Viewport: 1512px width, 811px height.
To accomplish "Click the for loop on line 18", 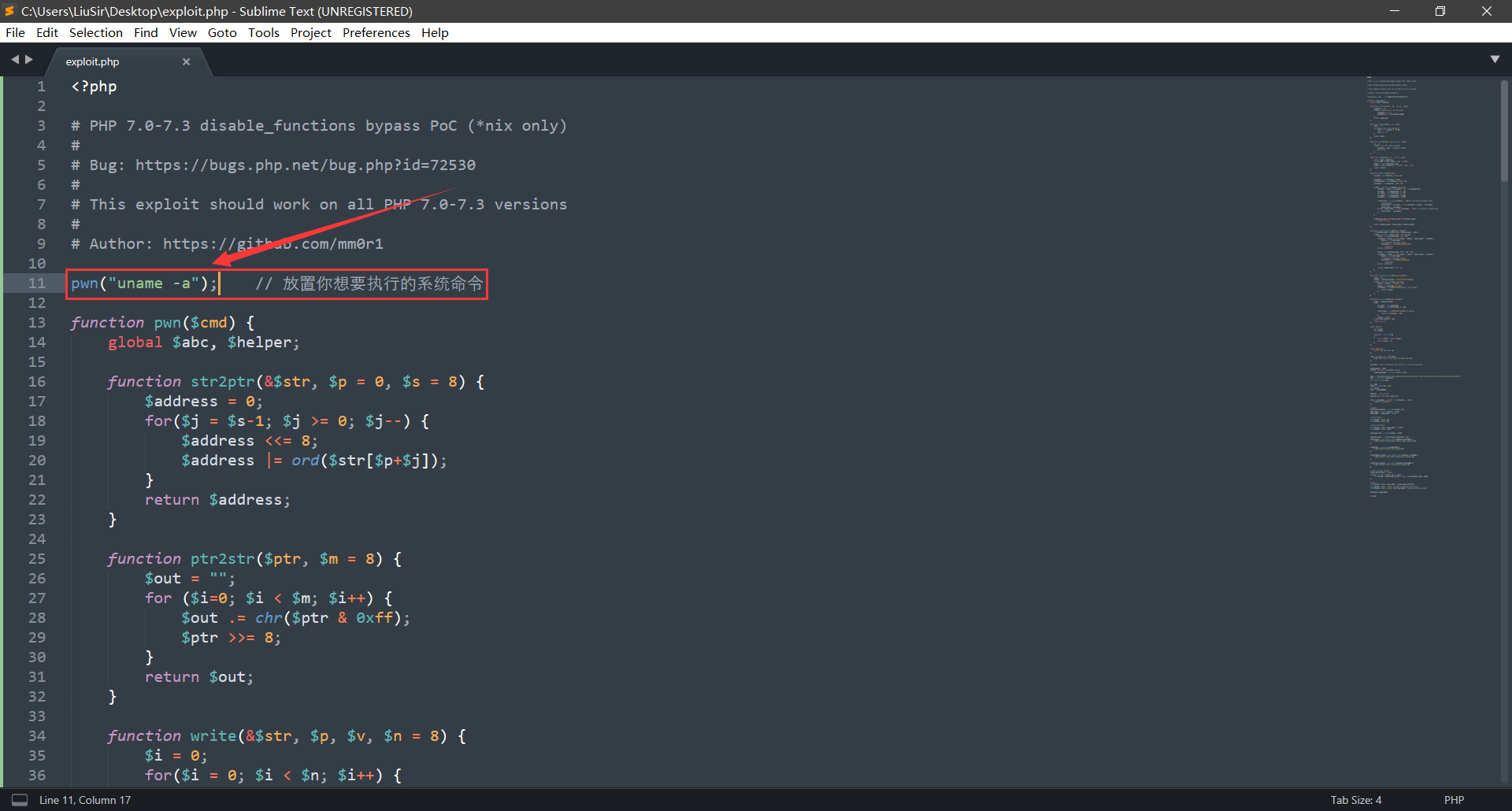I will [287, 421].
